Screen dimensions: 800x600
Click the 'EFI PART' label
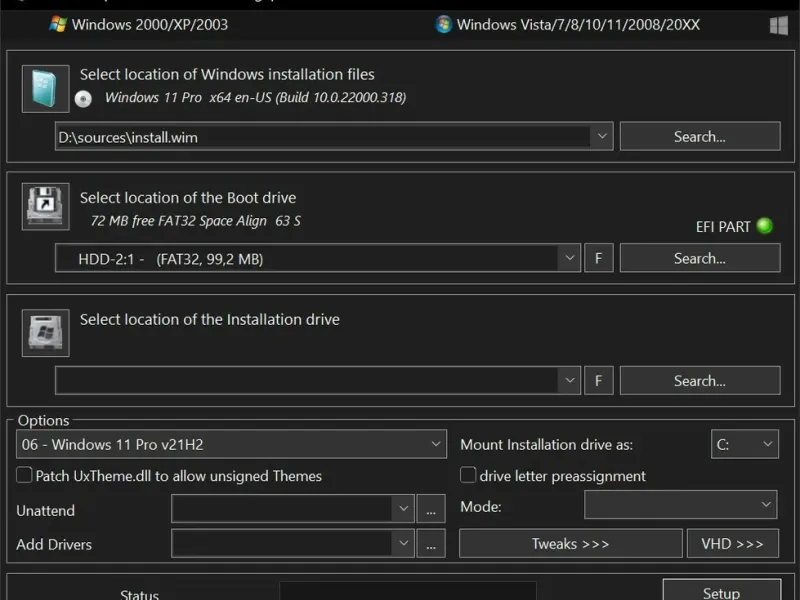(723, 227)
